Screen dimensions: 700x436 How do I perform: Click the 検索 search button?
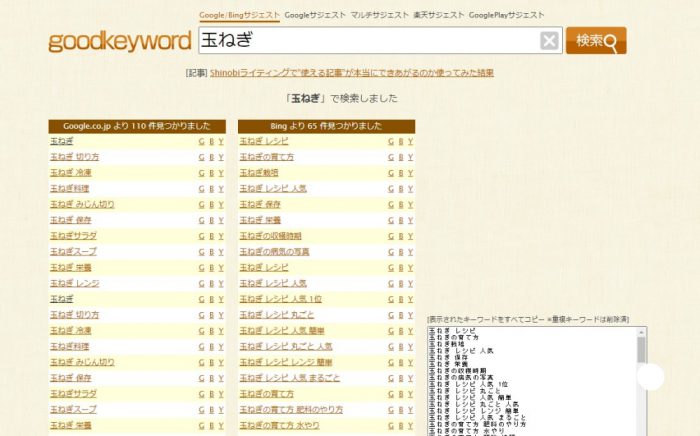pos(596,41)
